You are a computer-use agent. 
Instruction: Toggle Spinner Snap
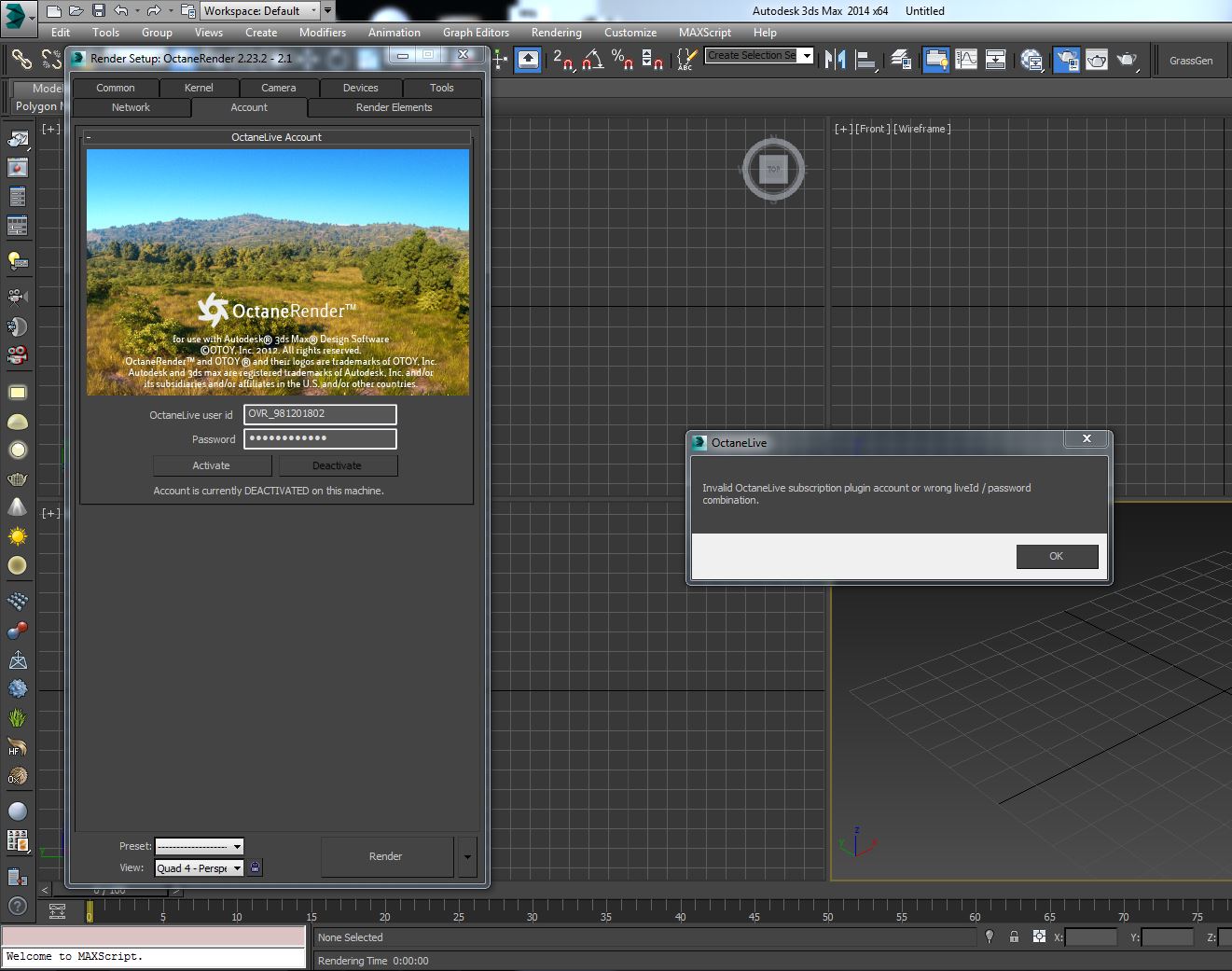point(653,60)
